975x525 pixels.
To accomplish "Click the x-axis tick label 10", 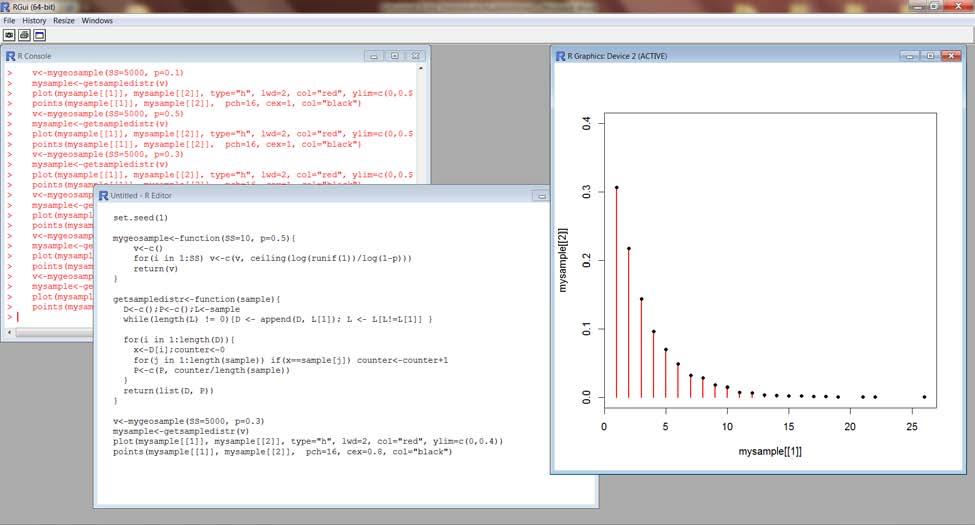I will pyautogui.click(x=727, y=427).
